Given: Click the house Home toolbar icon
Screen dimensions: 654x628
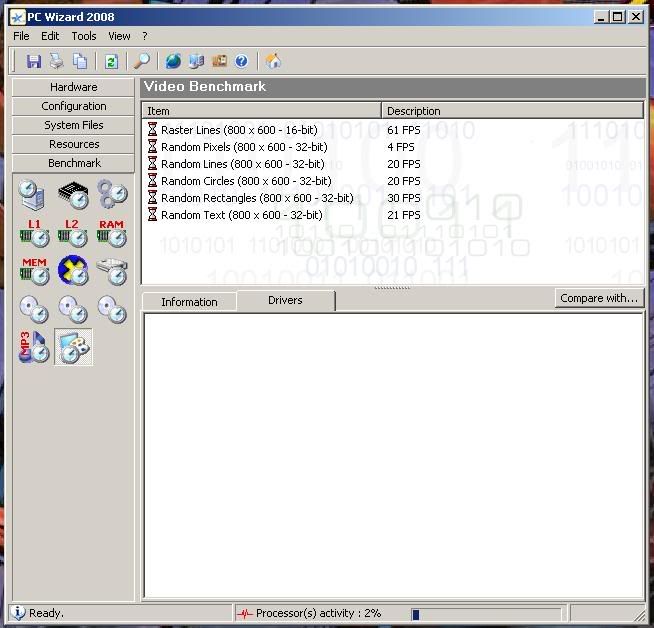Looking at the screenshot, I should 273,61.
